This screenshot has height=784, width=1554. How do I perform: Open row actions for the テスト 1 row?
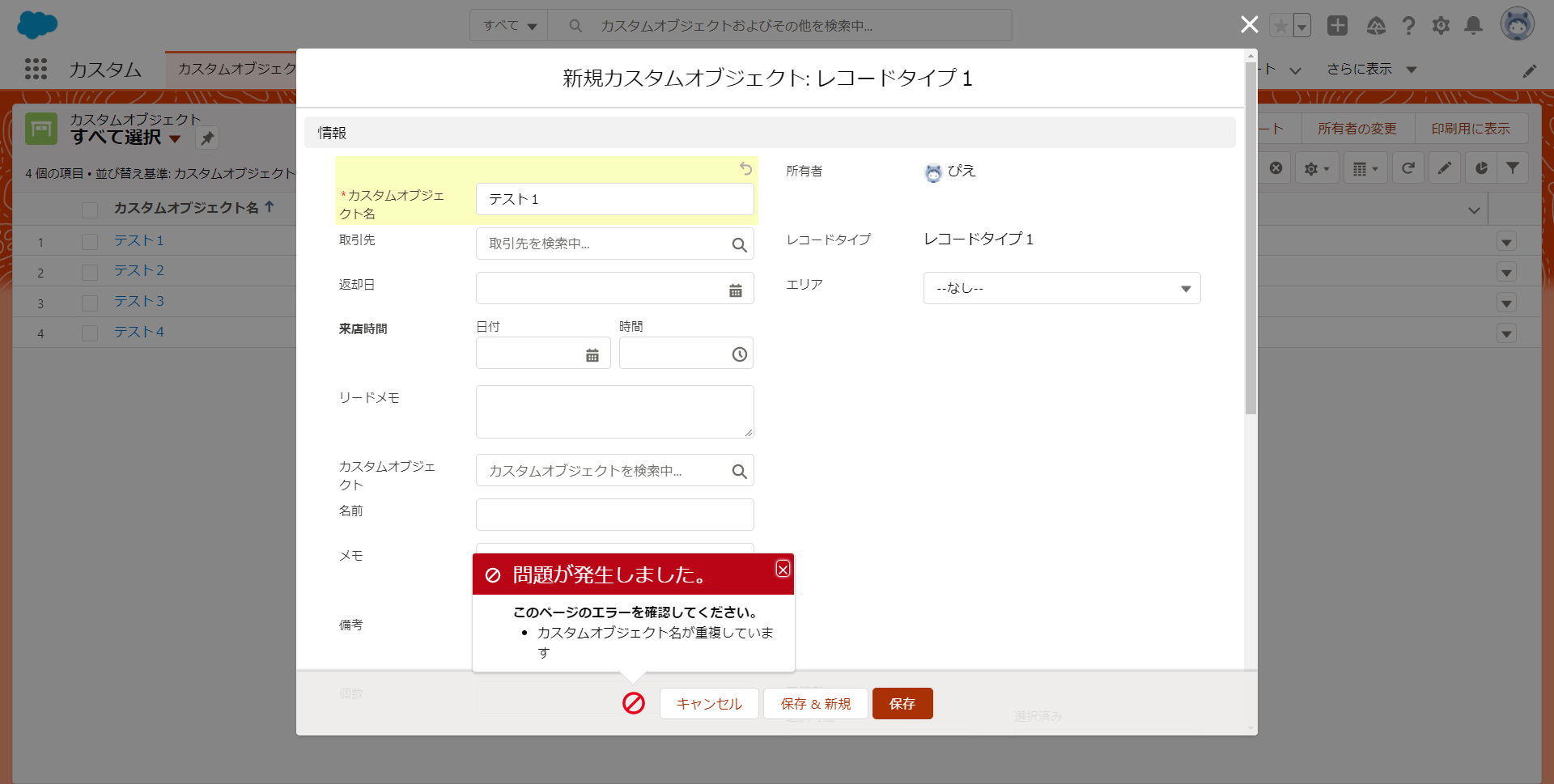1506,242
